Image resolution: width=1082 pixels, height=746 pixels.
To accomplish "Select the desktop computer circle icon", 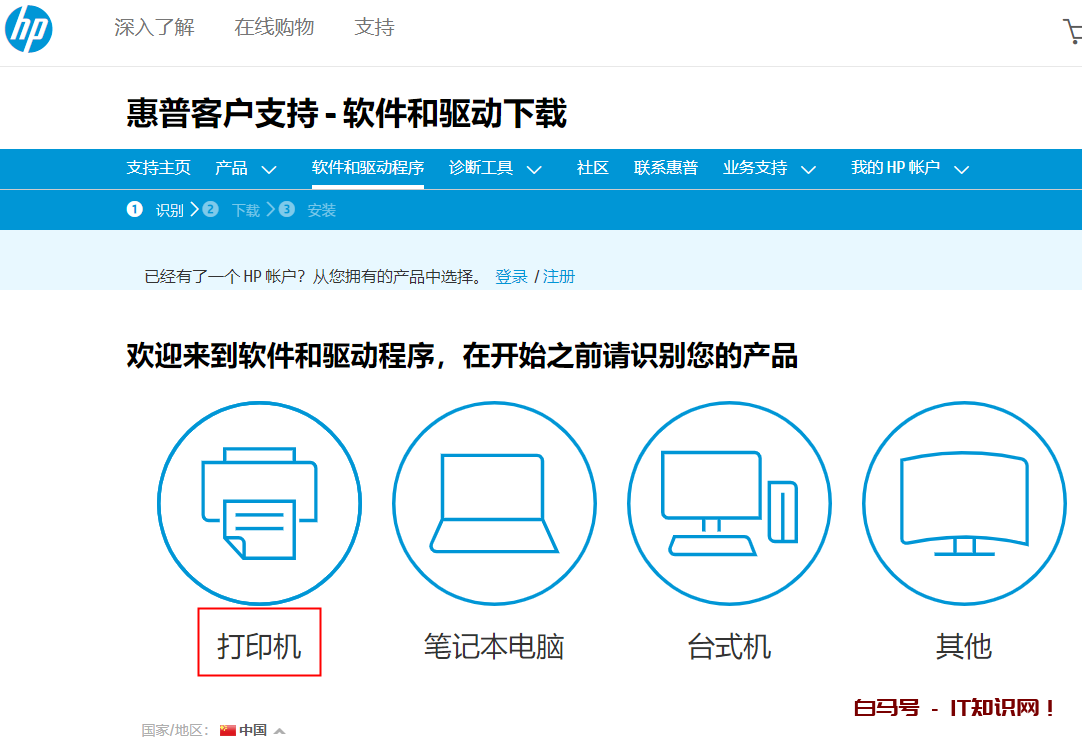I will click(x=729, y=503).
